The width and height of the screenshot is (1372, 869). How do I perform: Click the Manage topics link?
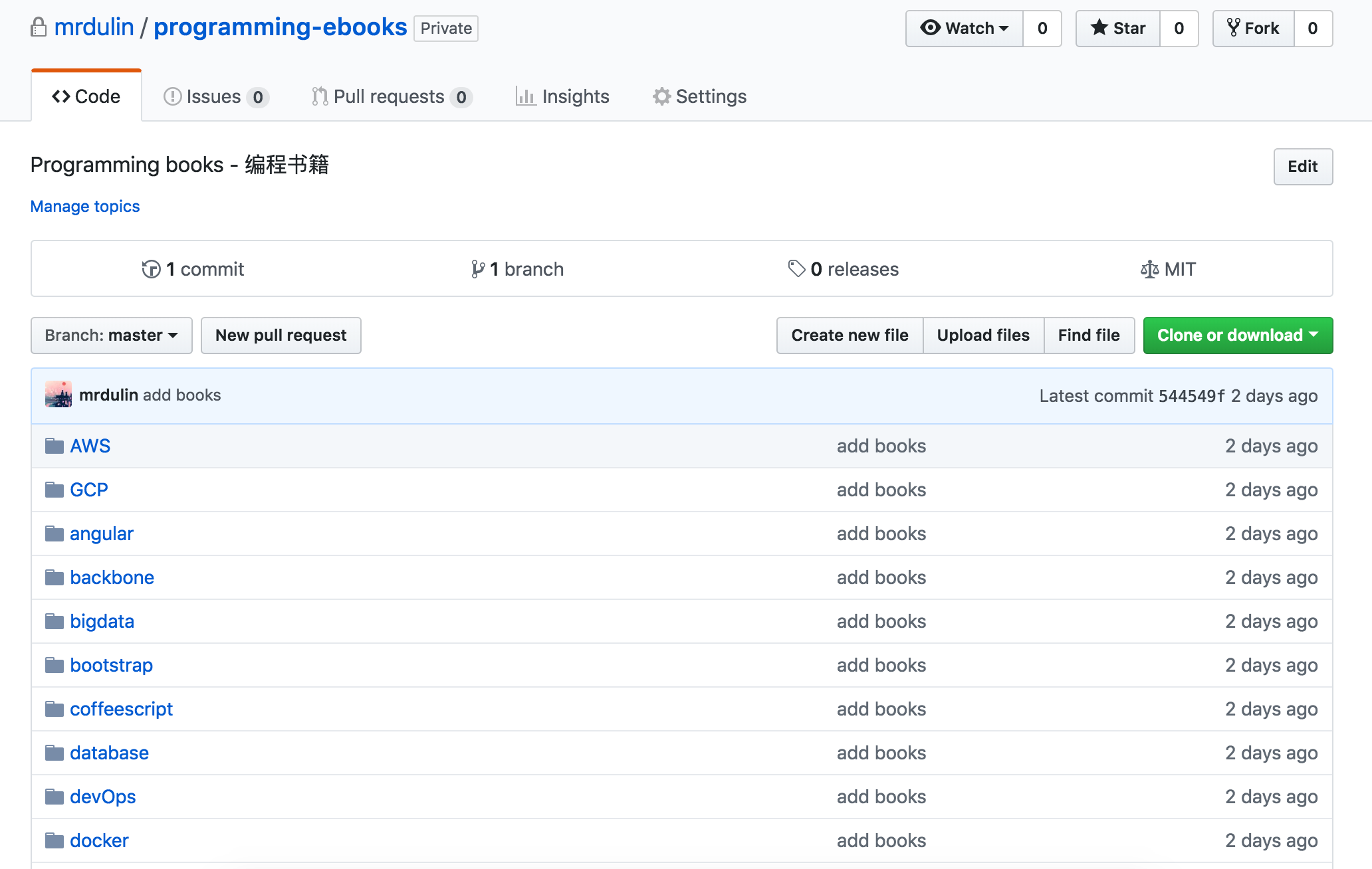coord(85,206)
